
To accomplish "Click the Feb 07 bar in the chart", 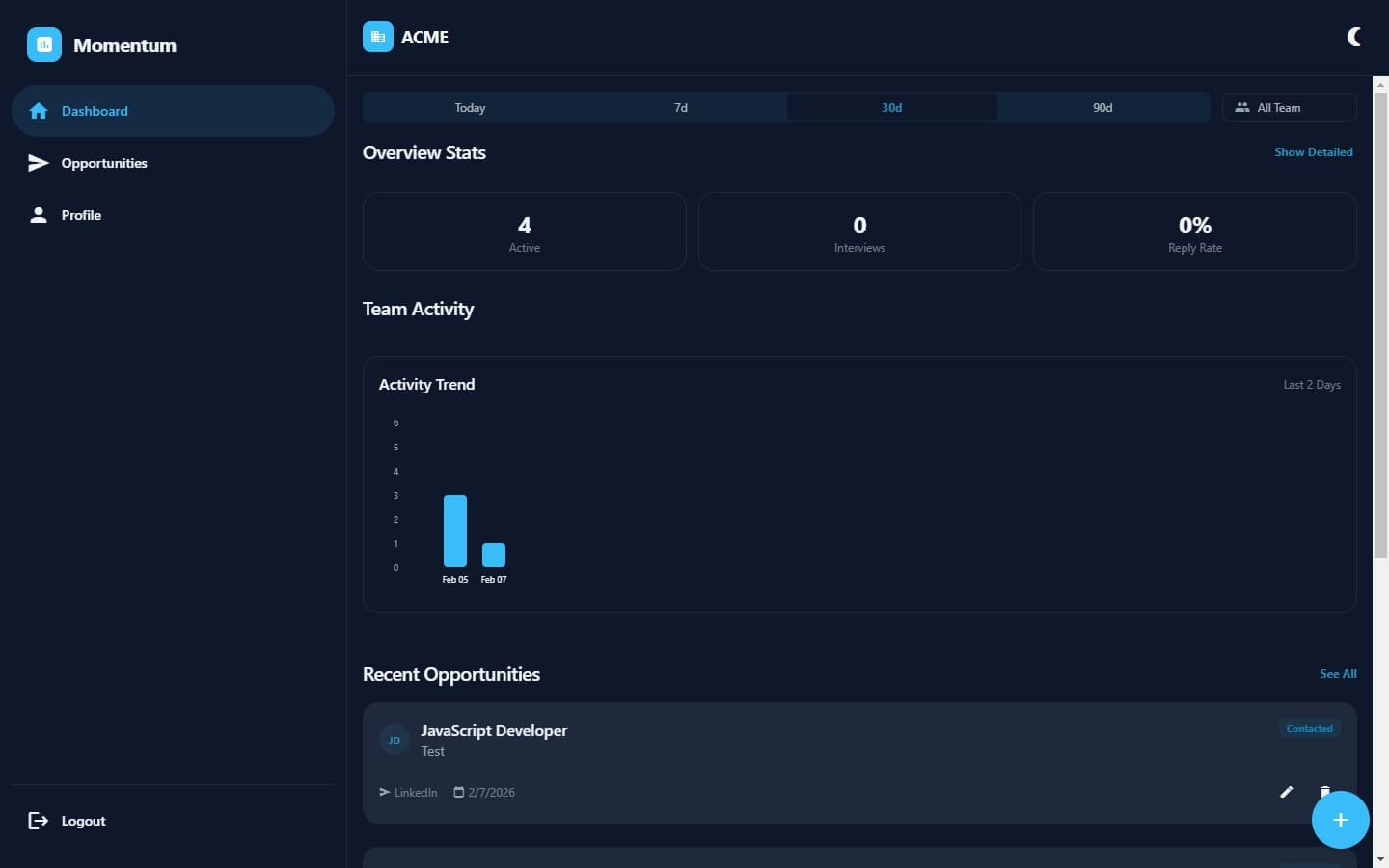I will pos(494,555).
